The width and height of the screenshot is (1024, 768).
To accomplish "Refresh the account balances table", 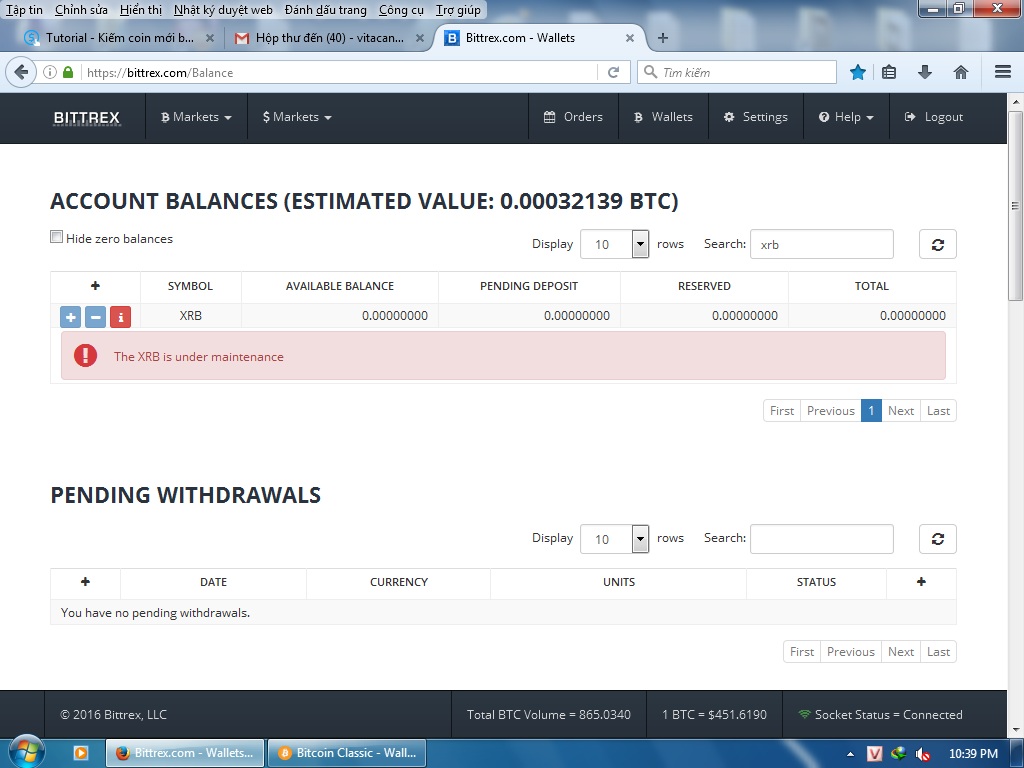I will (x=937, y=244).
